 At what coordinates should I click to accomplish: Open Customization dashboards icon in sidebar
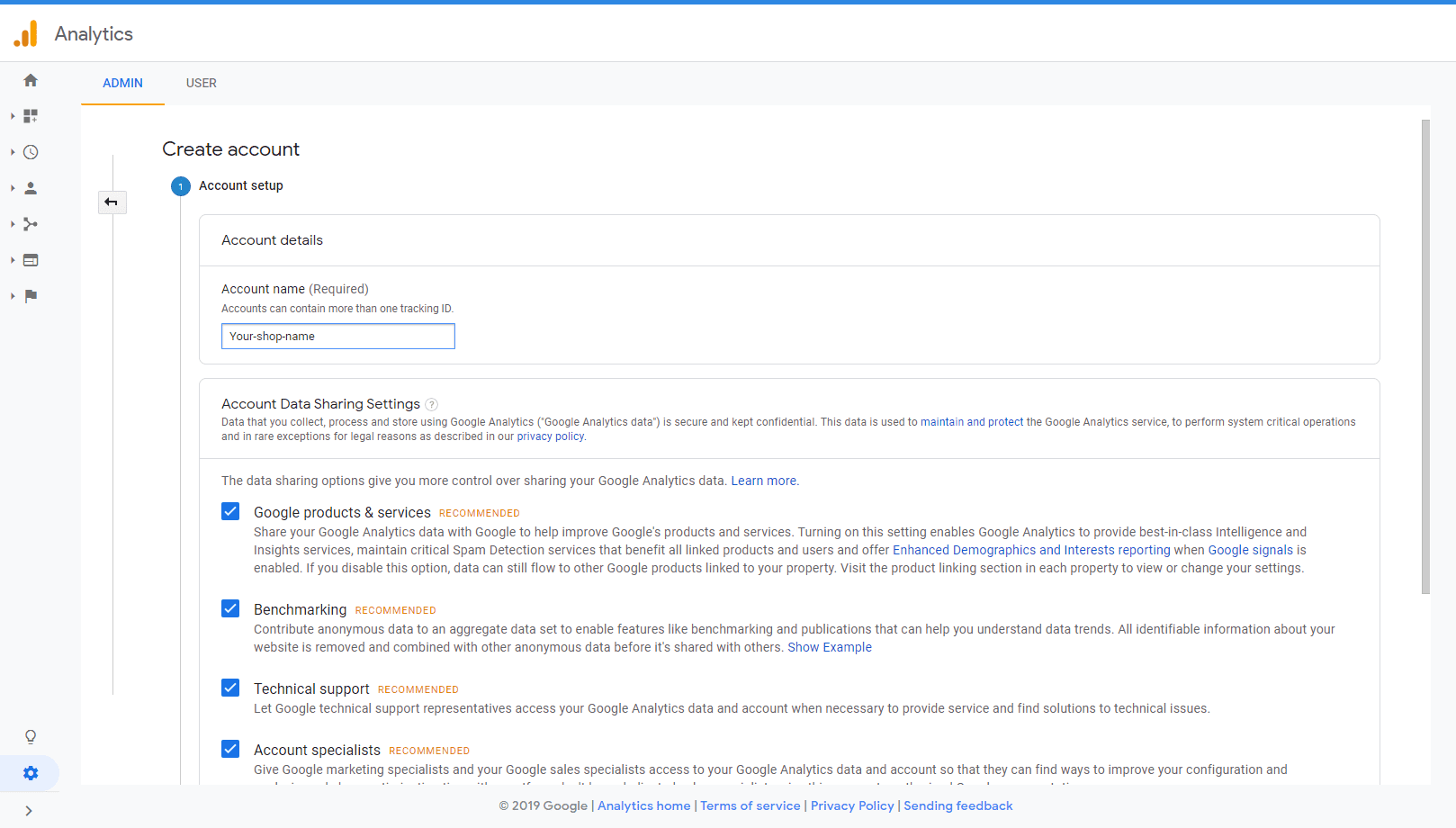coord(31,116)
